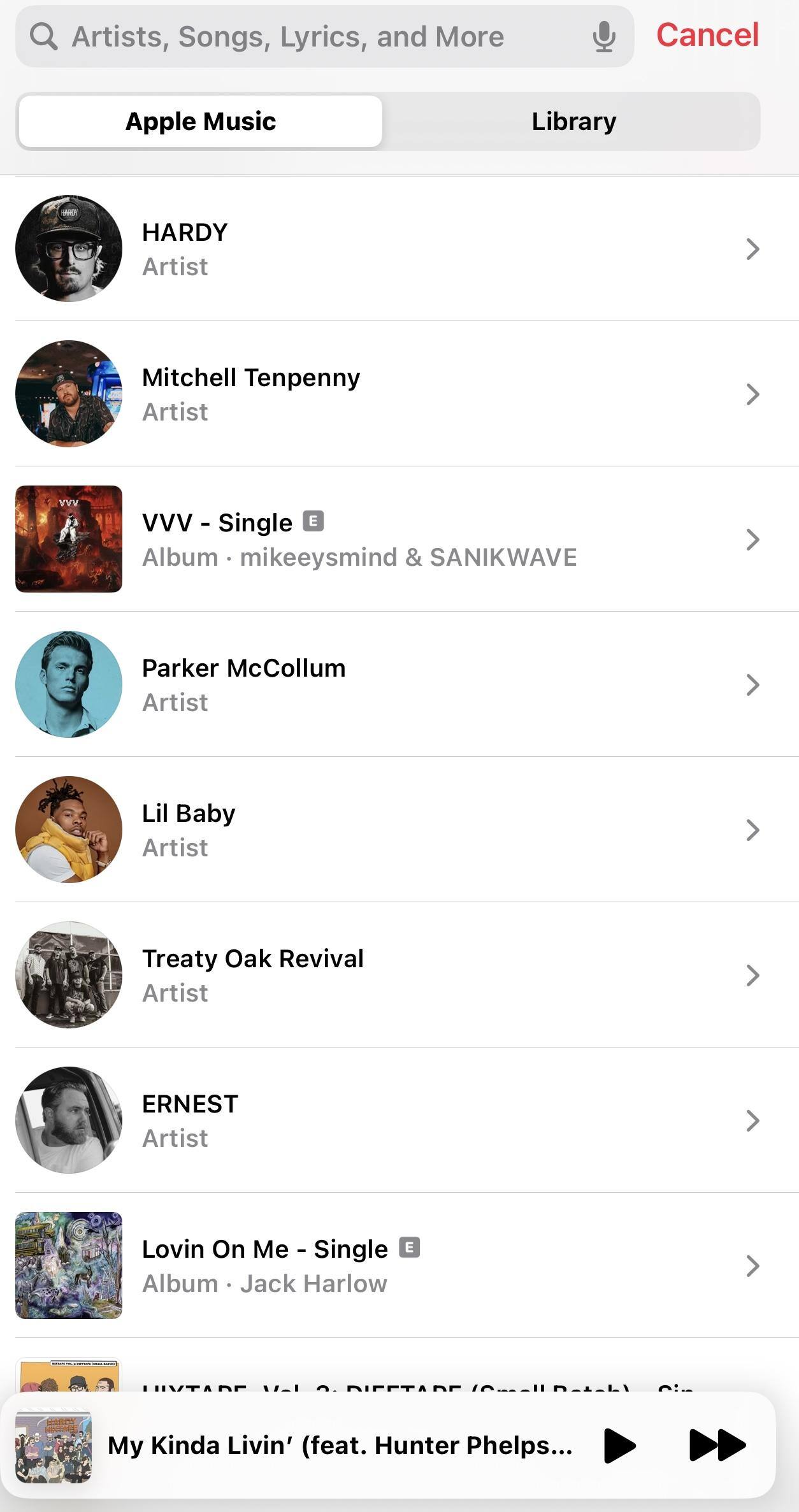Screen dimensions: 799x1512
Task: Switch to the Library tab
Action: [573, 121]
